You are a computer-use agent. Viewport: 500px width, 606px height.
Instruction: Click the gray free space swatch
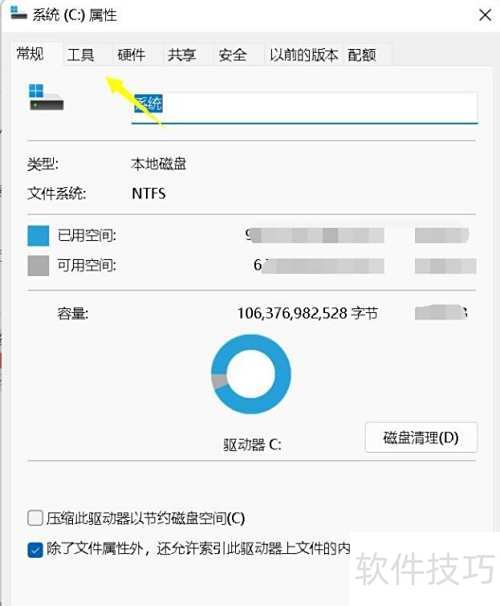[38, 266]
